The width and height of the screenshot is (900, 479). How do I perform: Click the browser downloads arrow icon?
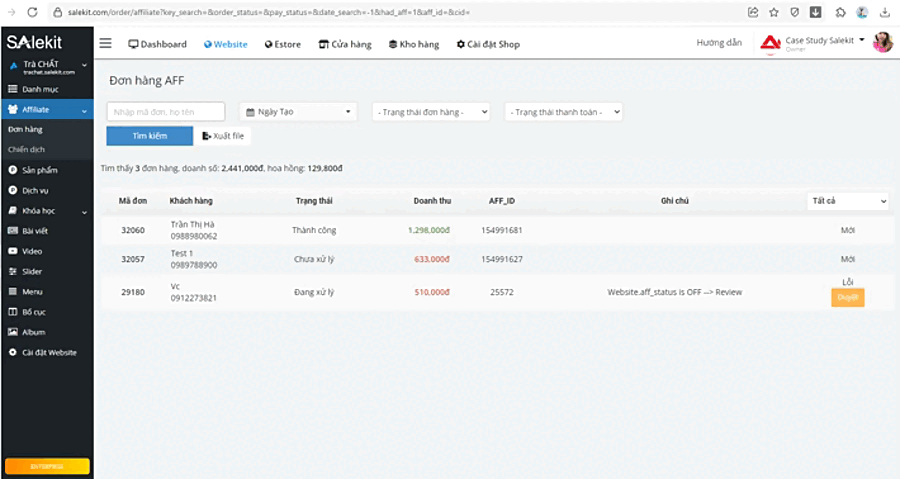[x=885, y=12]
